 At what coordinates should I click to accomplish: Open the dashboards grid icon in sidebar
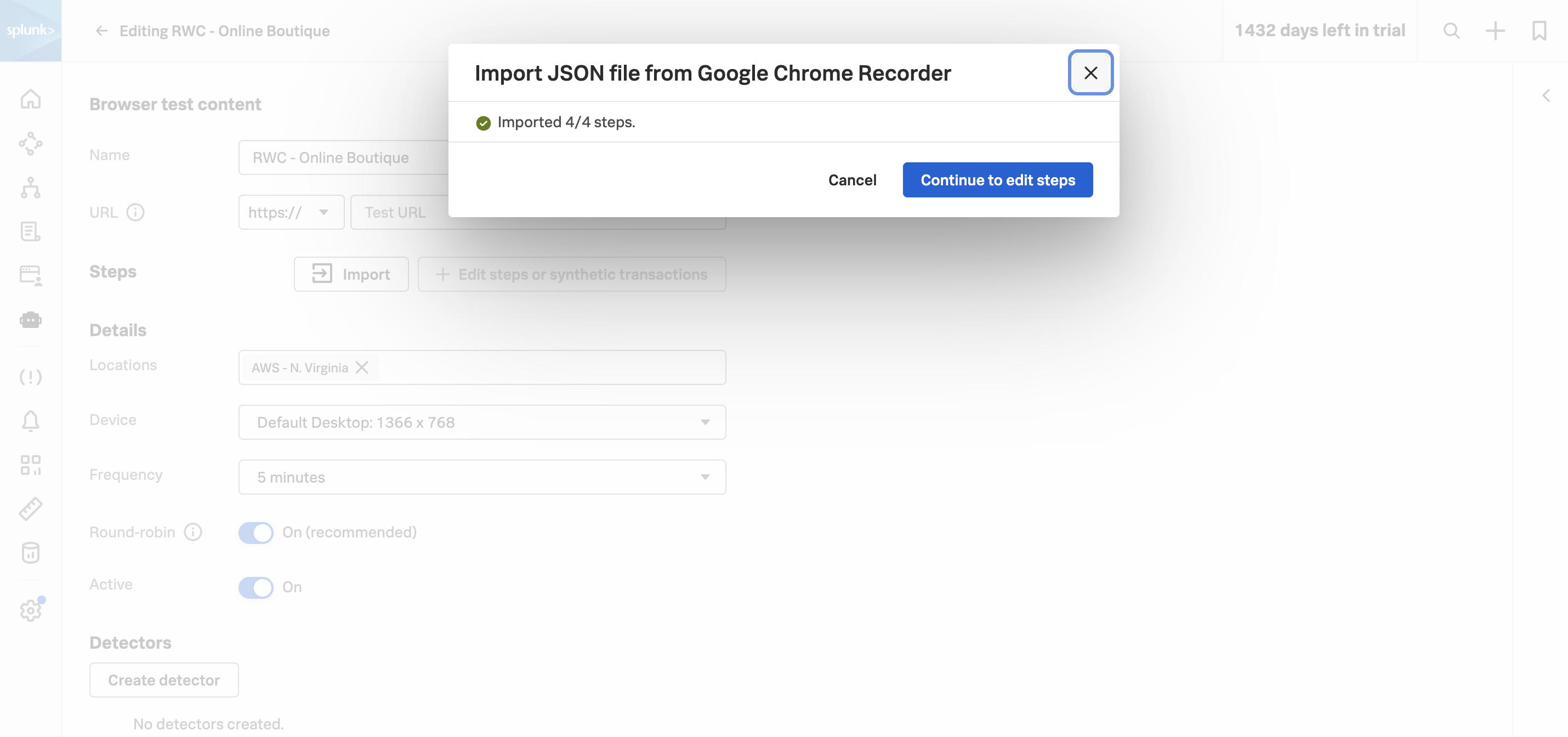(x=31, y=465)
